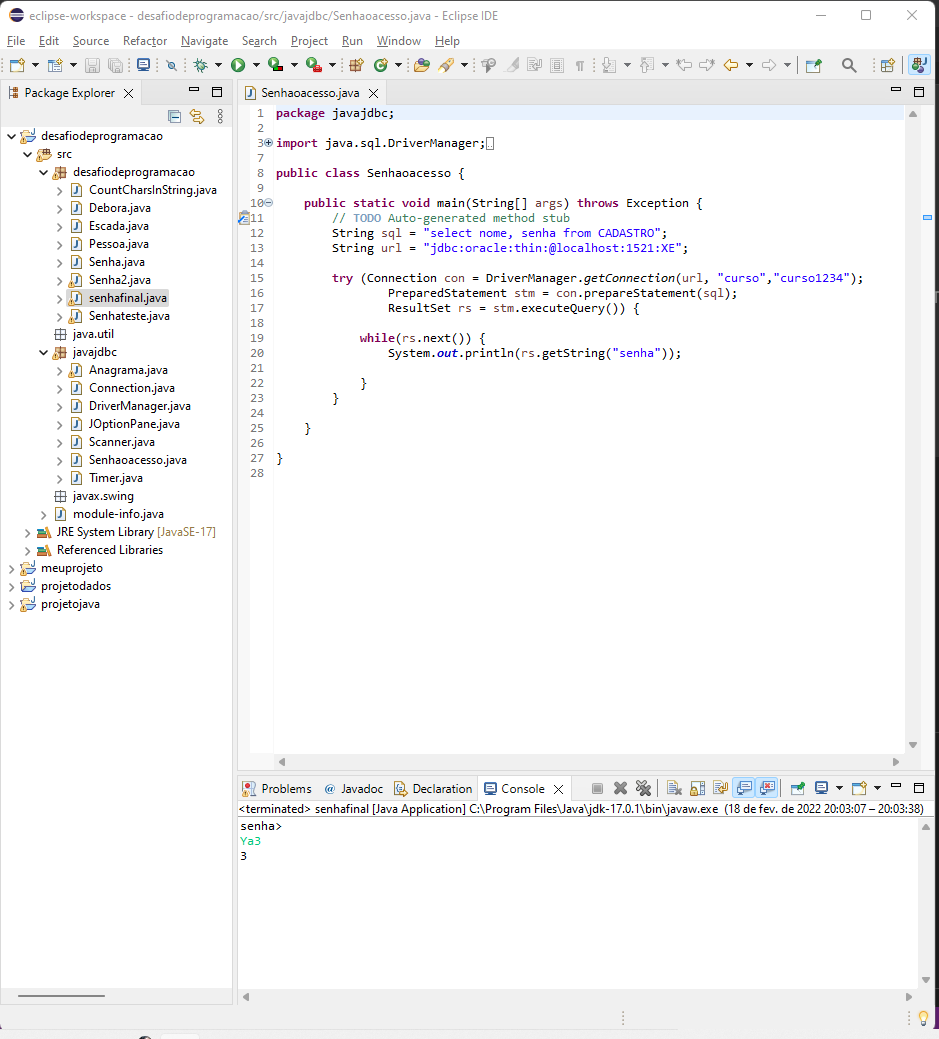This screenshot has width=939, height=1039.
Task: Toggle Show Console on Standard Out
Action: 744,788
